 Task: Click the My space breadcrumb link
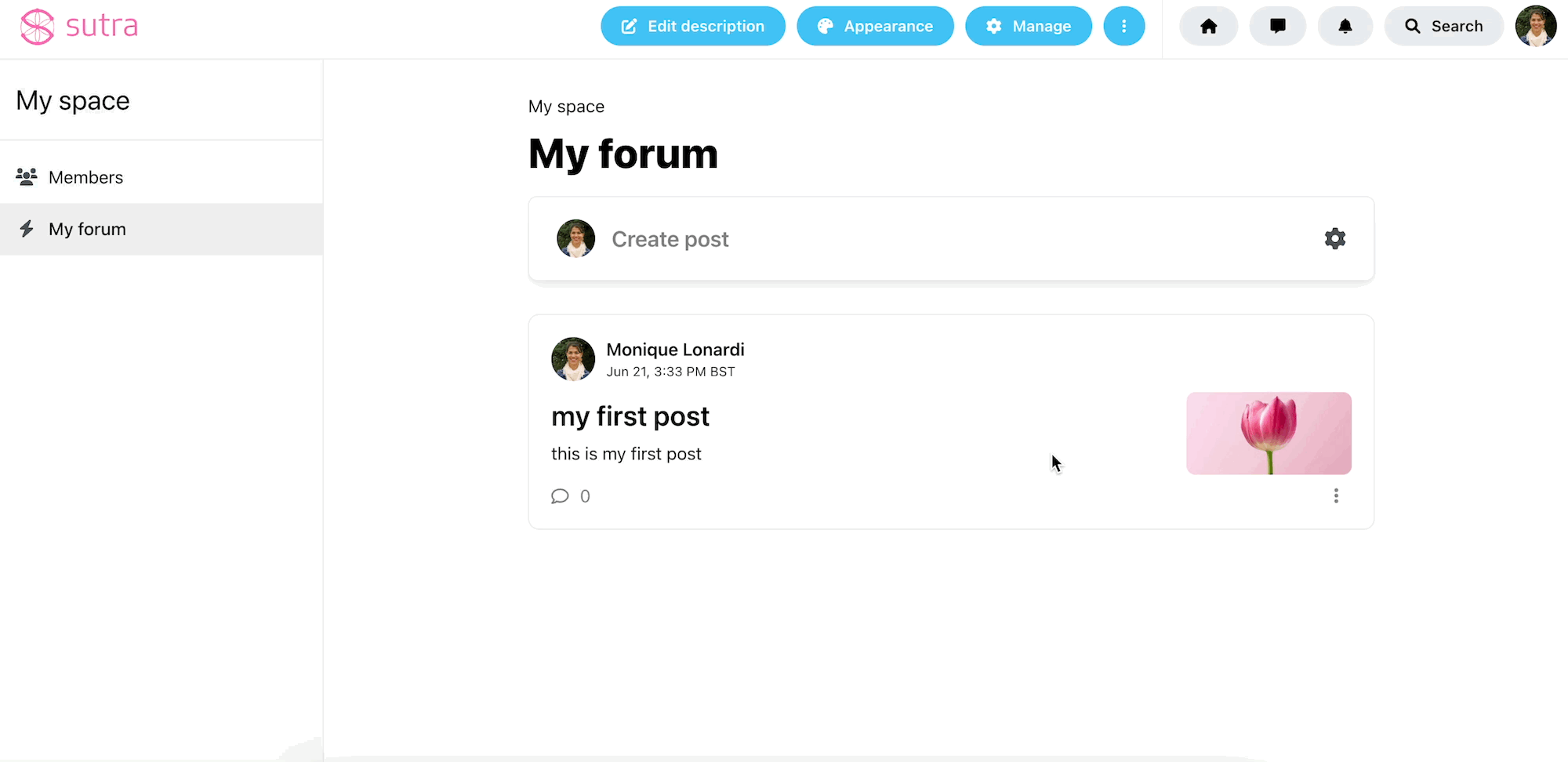[566, 107]
